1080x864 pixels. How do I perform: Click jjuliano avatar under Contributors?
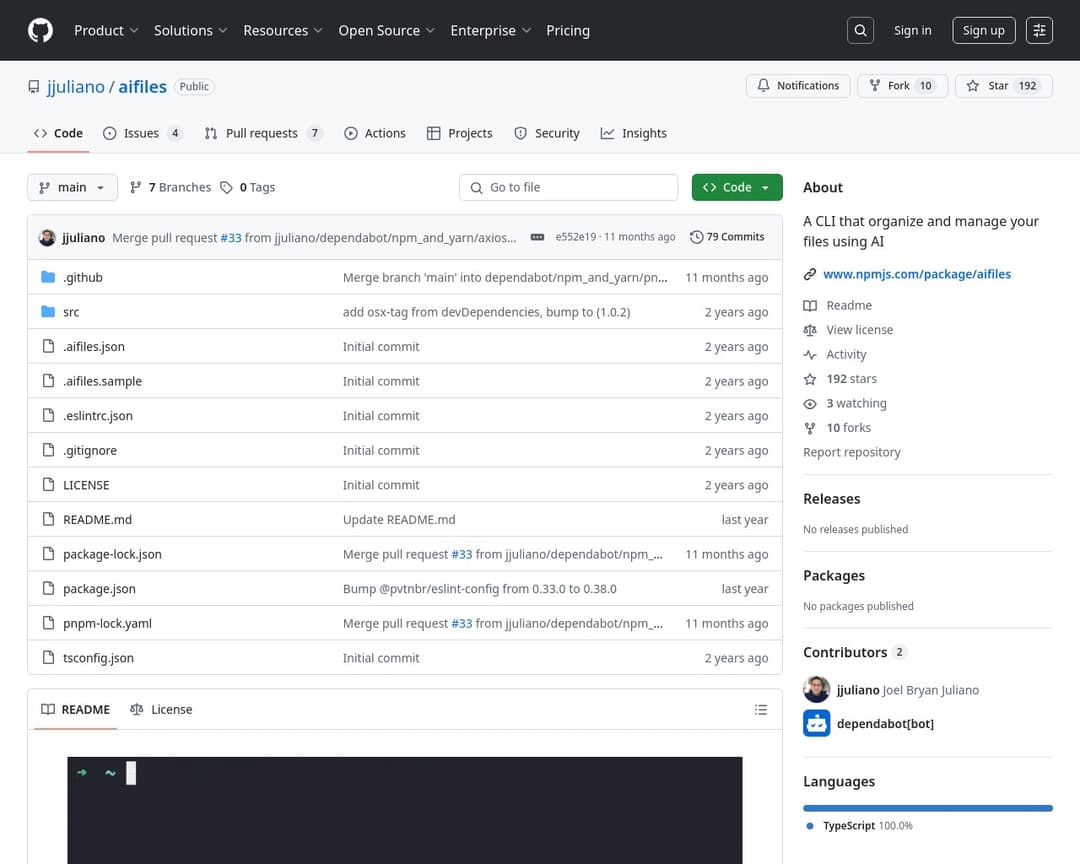(816, 690)
